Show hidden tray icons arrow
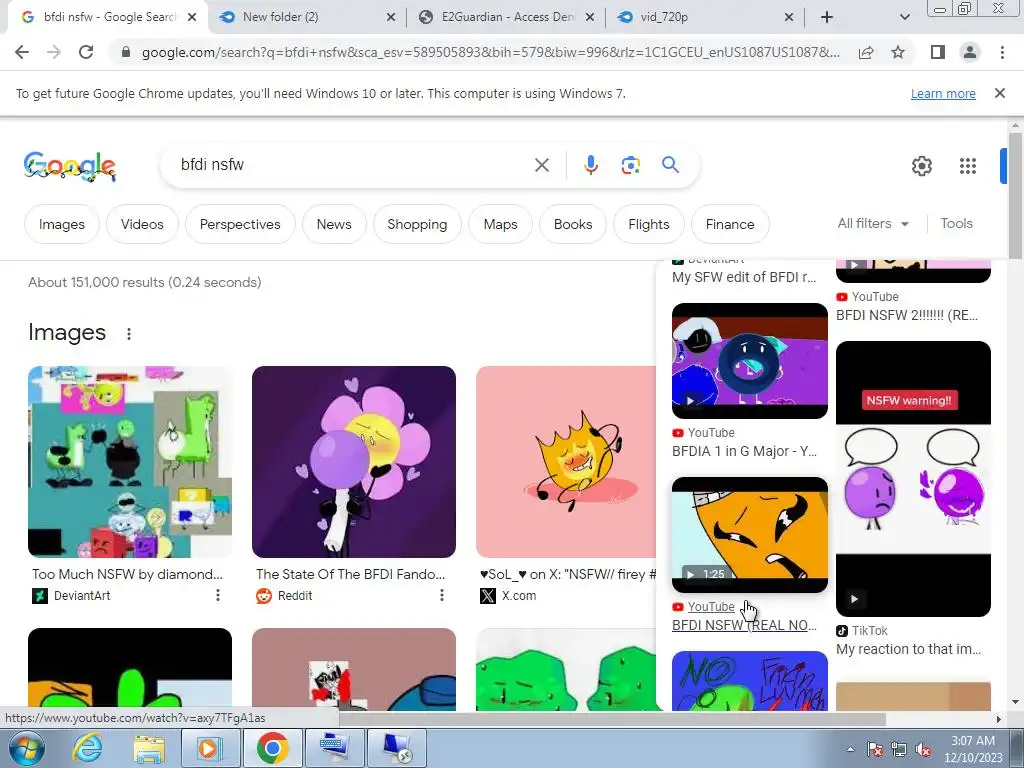The image size is (1024, 768). (850, 750)
